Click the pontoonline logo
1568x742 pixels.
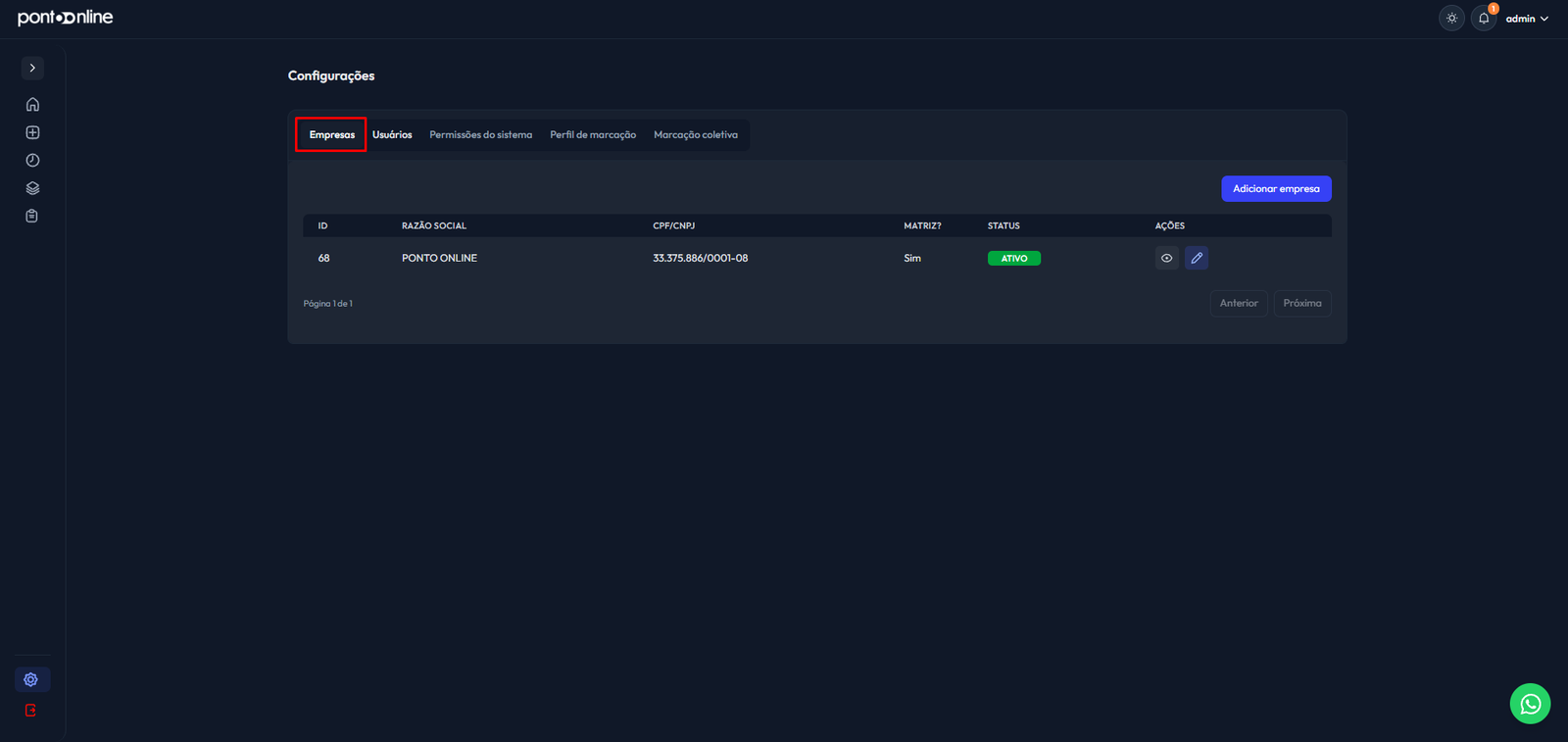point(66,18)
